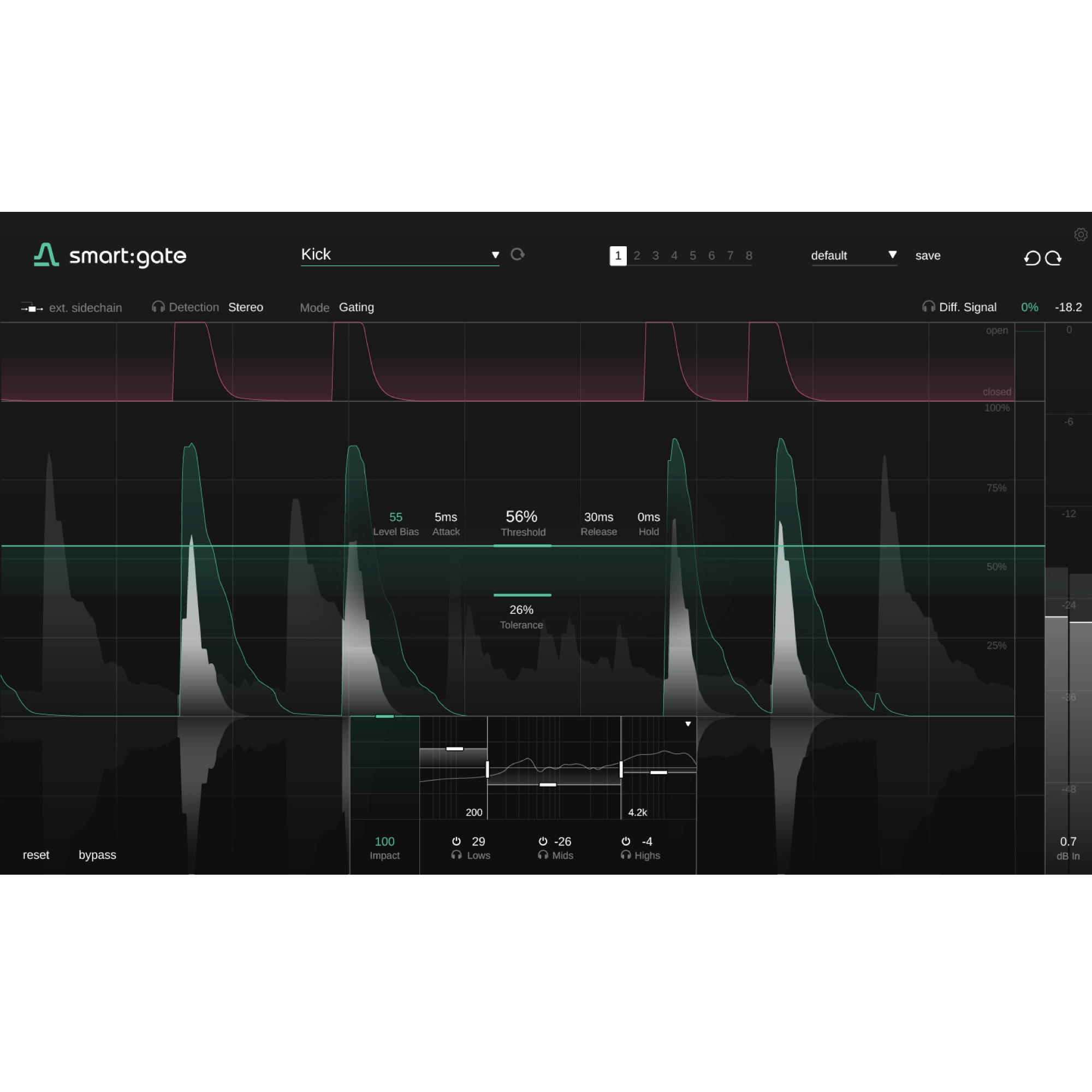Open the settings gear icon
Image resolution: width=1092 pixels, height=1092 pixels.
(1080, 234)
